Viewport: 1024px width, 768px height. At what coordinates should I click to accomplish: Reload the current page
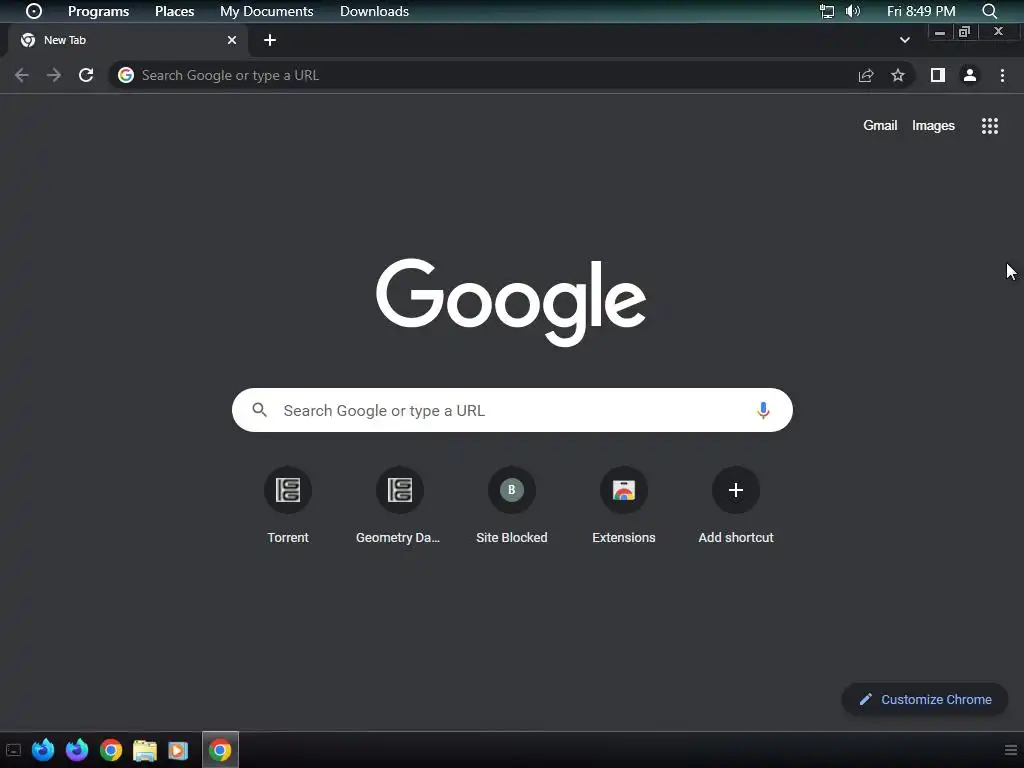[86, 75]
